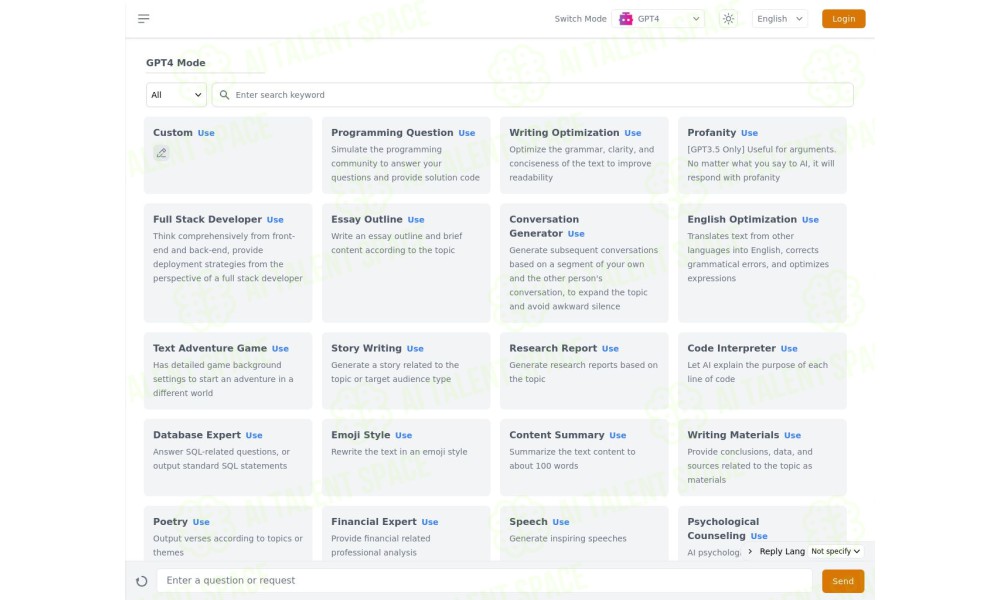This screenshot has width=1000, height=600.
Task: Use the Emoji Style prompt
Action: click(x=404, y=435)
